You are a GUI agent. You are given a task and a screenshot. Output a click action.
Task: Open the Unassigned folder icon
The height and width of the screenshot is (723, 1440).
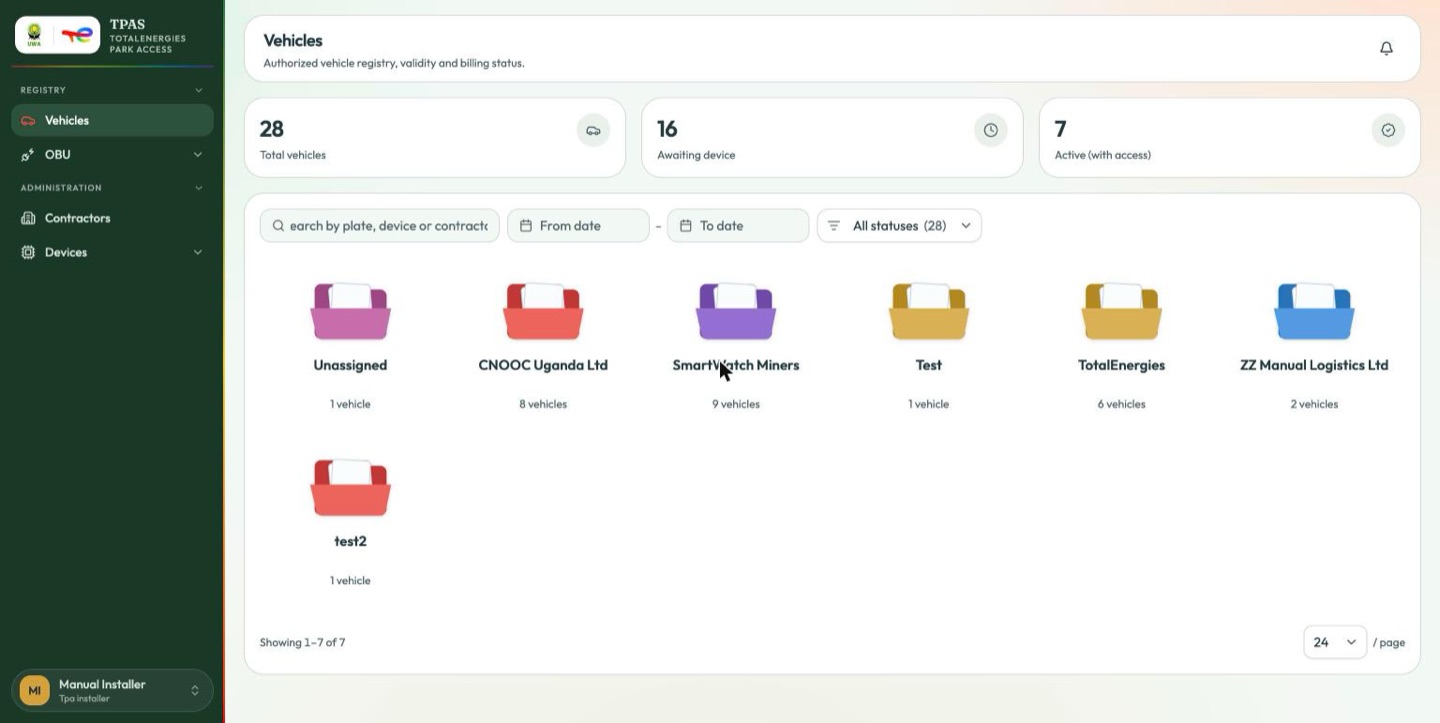(x=350, y=311)
